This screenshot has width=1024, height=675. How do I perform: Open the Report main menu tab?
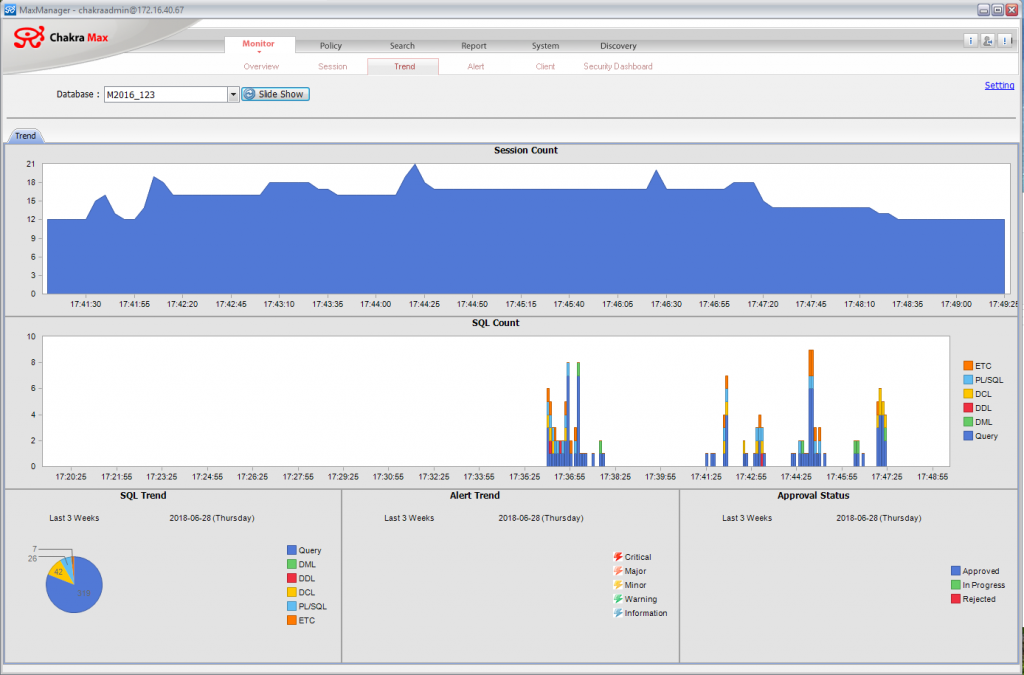click(x=473, y=46)
